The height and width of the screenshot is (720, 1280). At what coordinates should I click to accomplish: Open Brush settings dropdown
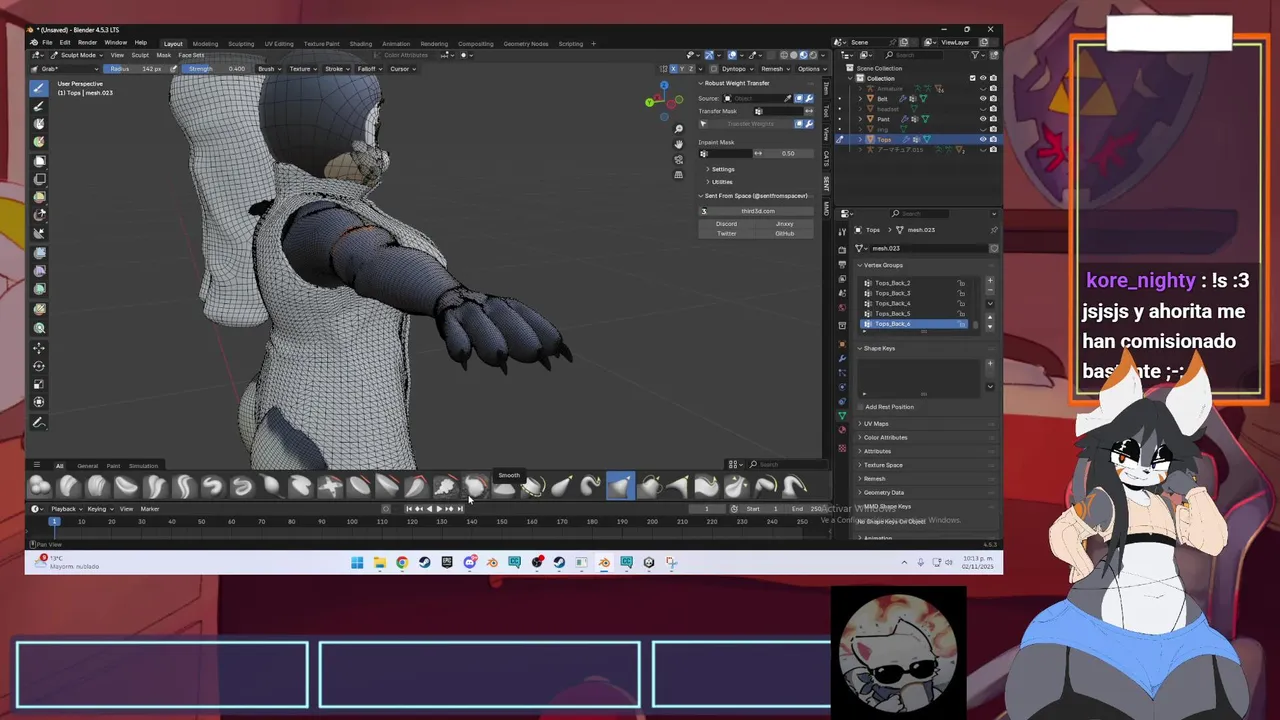pos(268,69)
